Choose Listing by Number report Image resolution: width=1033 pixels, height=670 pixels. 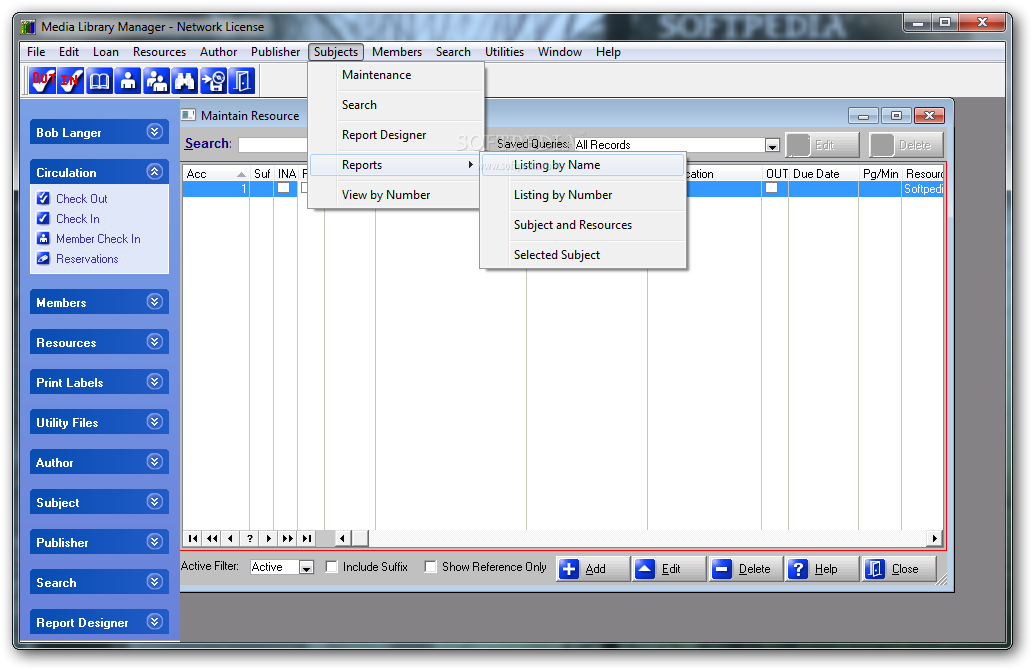click(x=583, y=195)
